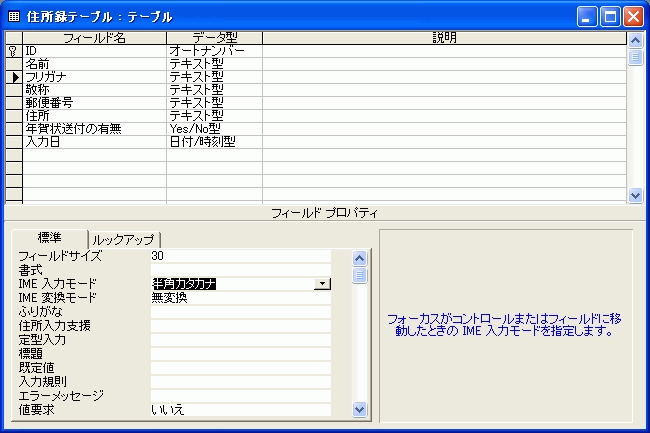650x433 pixels.
Task: Click the properties pane scroll down arrow
Action: 359,410
